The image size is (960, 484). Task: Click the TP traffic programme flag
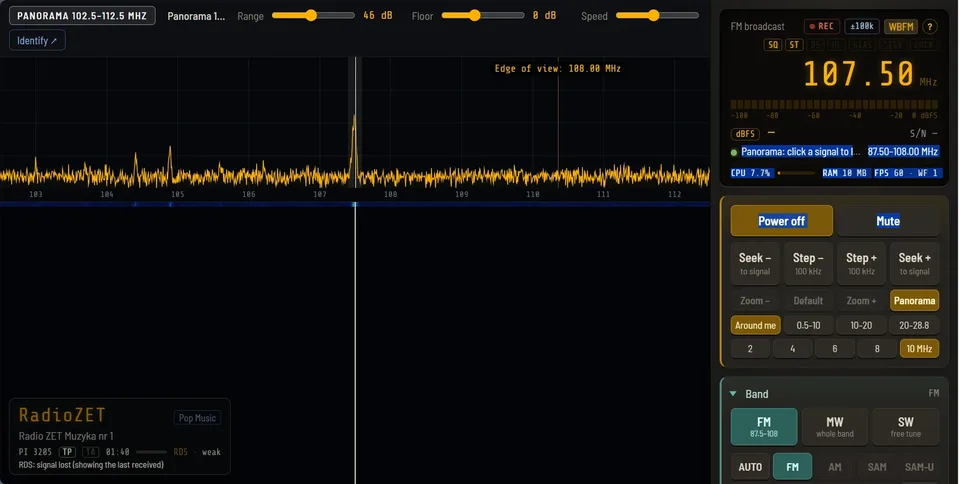tap(67, 452)
